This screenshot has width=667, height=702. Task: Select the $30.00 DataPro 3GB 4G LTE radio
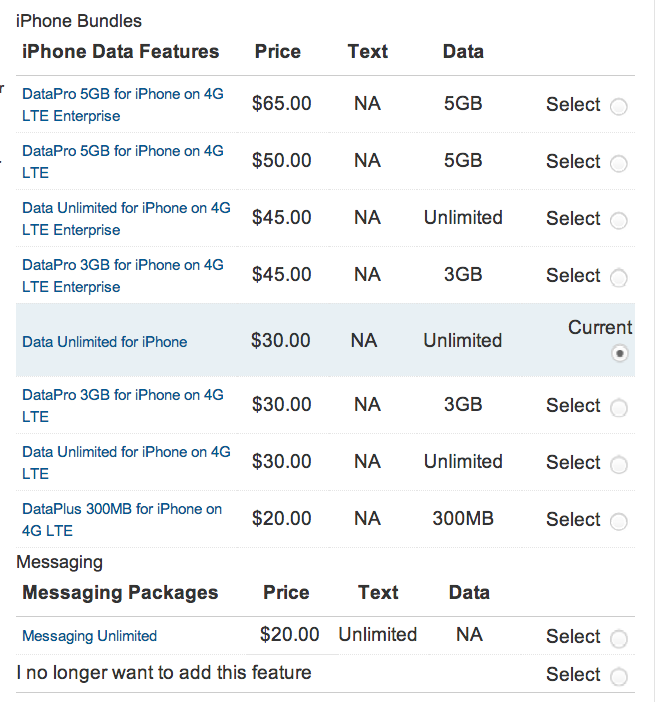619,407
